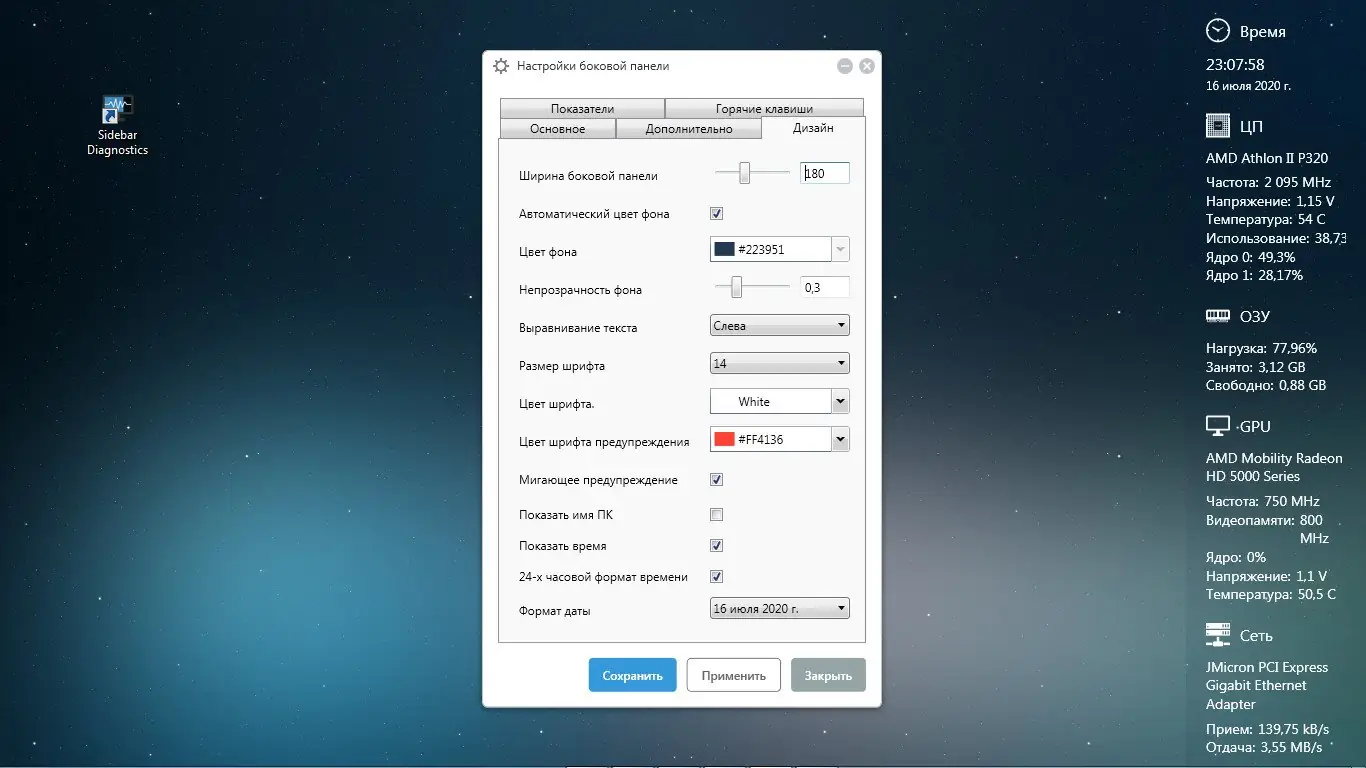The width and height of the screenshot is (1366, 768).
Task: Click the Настройки боковой панели window title
Action: tap(593, 66)
